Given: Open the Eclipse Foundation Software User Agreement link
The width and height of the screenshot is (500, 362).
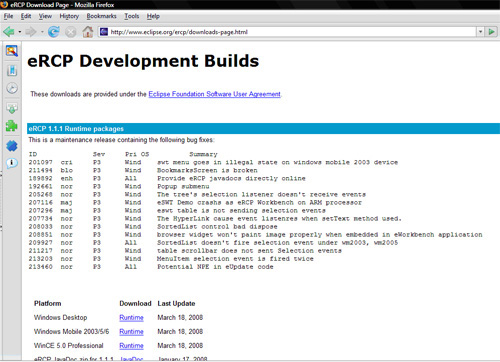Looking at the screenshot, I should [x=214, y=94].
